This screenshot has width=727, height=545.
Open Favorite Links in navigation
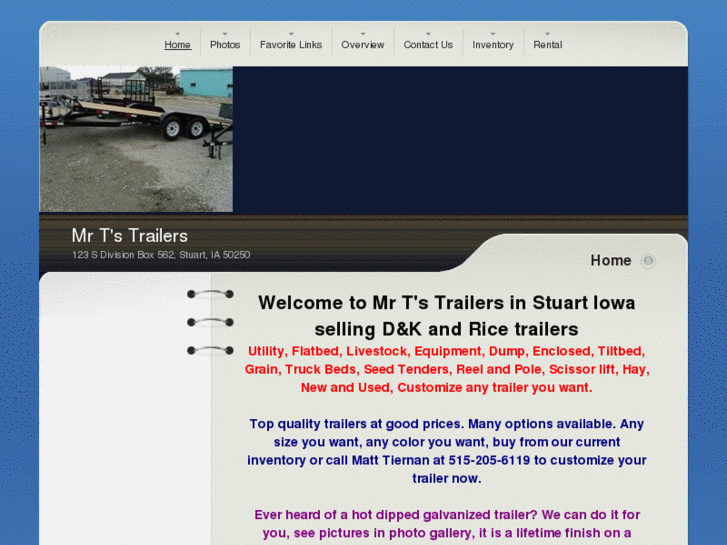click(291, 45)
